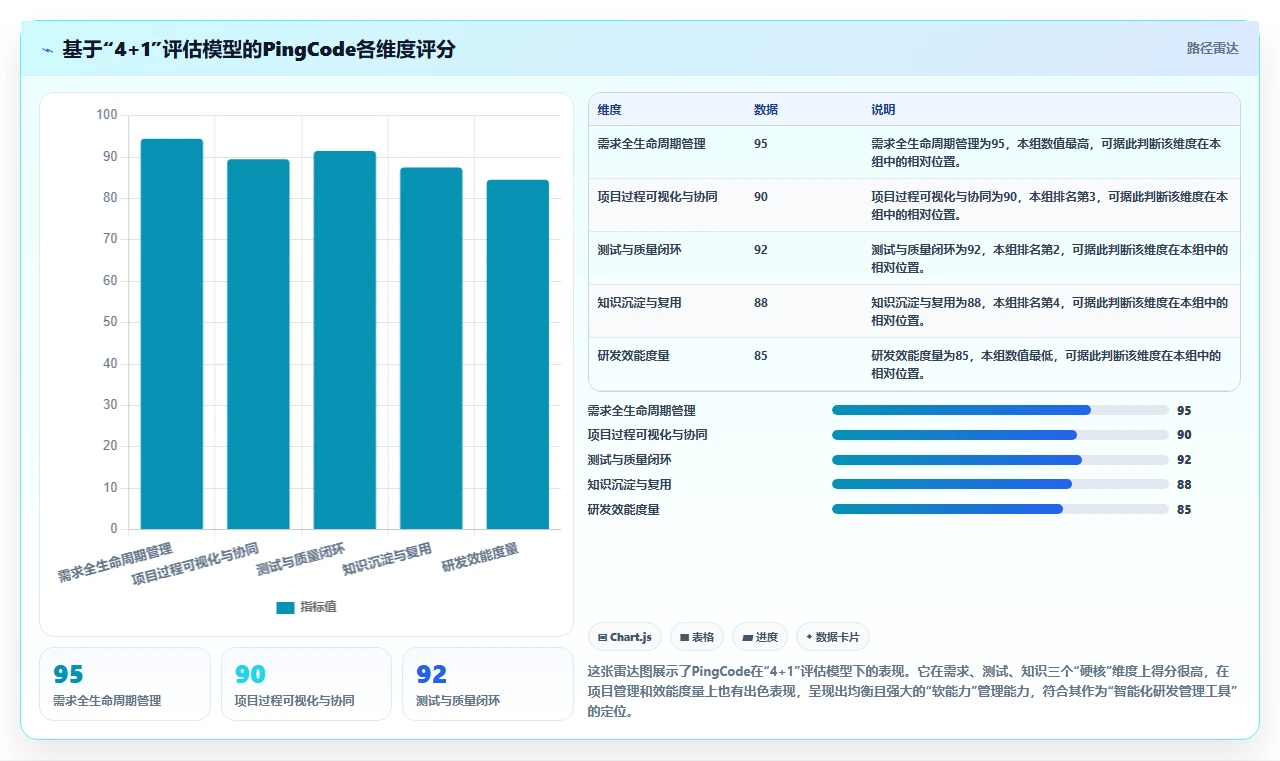Click the 研发效能度量 progress bar
The height and width of the screenshot is (761, 1280).
point(1000,509)
